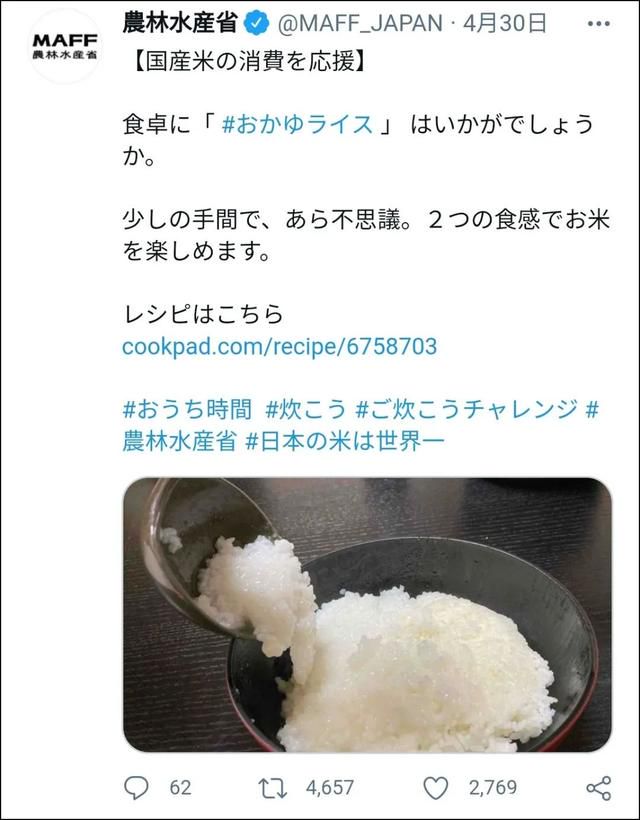Open the MAFF profile avatar
640x820 pixels.
65,46
